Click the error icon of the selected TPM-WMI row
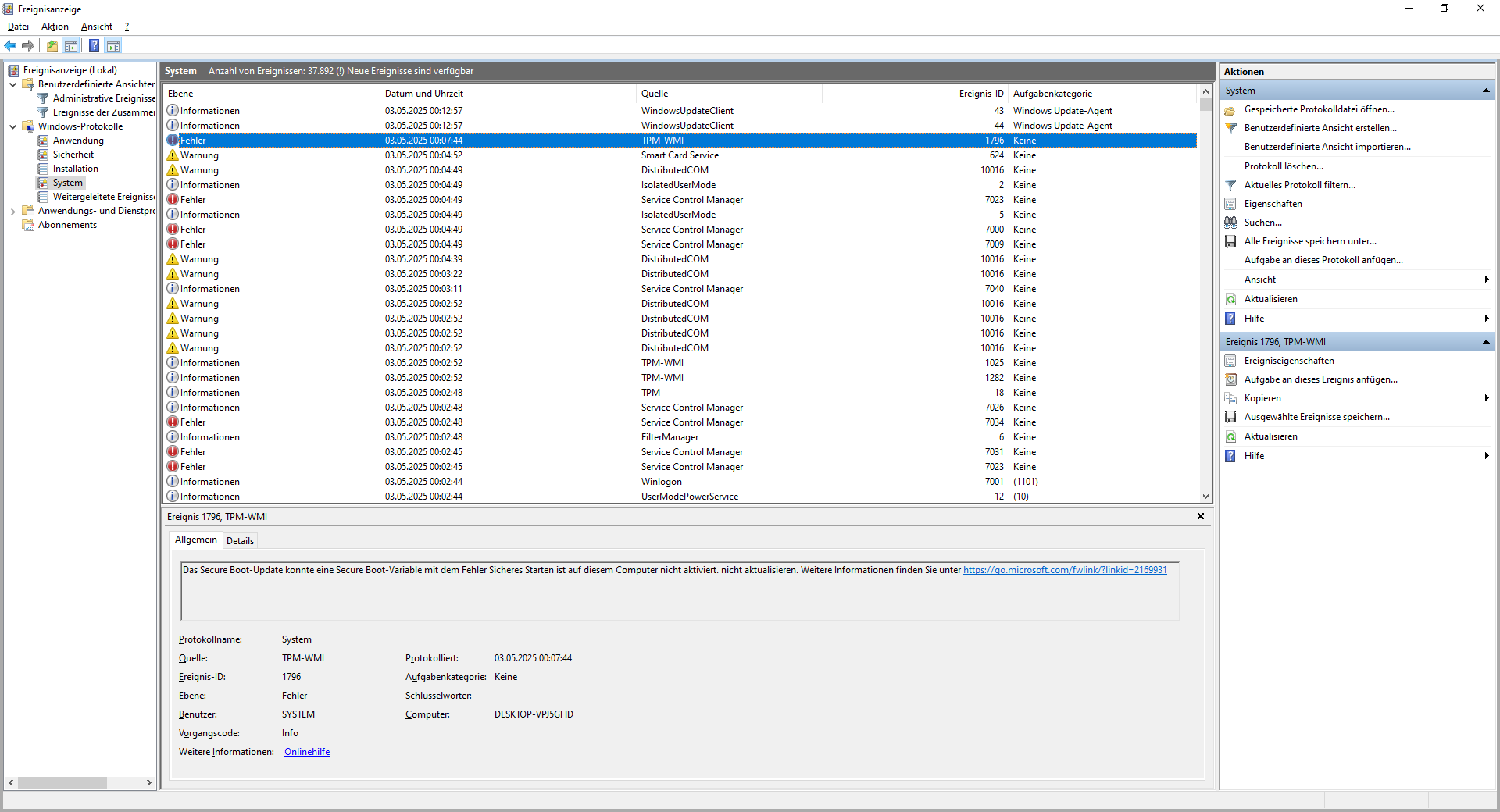The height and width of the screenshot is (812, 1500). point(173,141)
